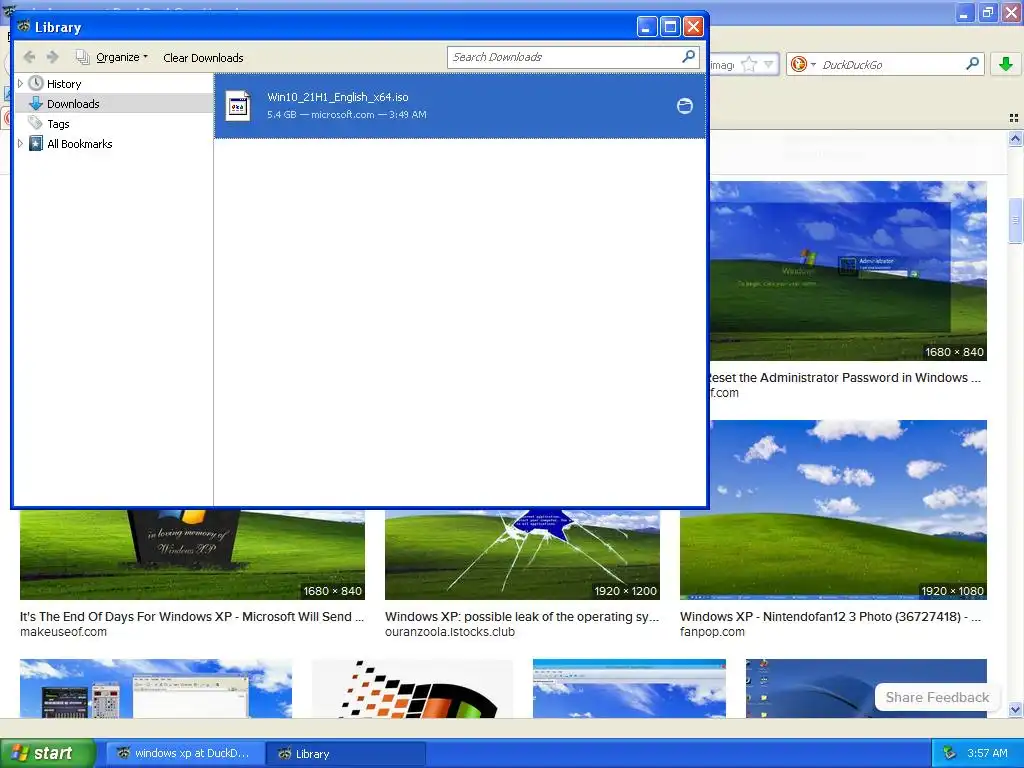Open the Nintendofan12 3 Photo link
1024x768 pixels.
830,616
